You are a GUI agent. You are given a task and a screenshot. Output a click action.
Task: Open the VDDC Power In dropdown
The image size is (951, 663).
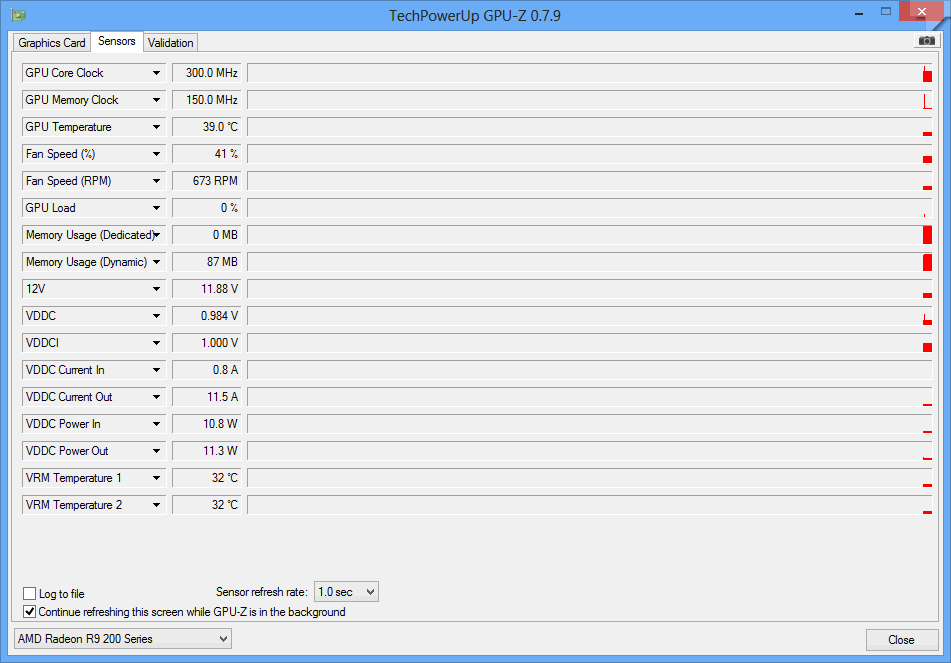[x=94, y=423]
